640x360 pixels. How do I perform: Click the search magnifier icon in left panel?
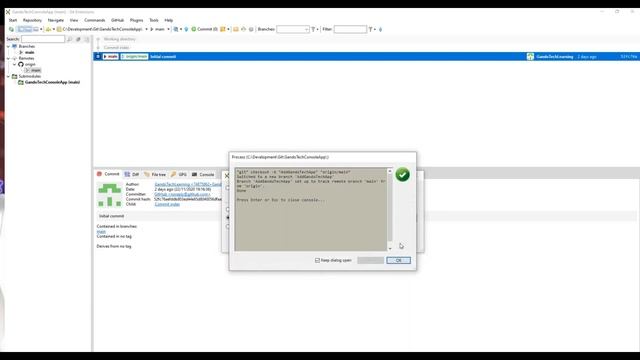(x=69, y=39)
